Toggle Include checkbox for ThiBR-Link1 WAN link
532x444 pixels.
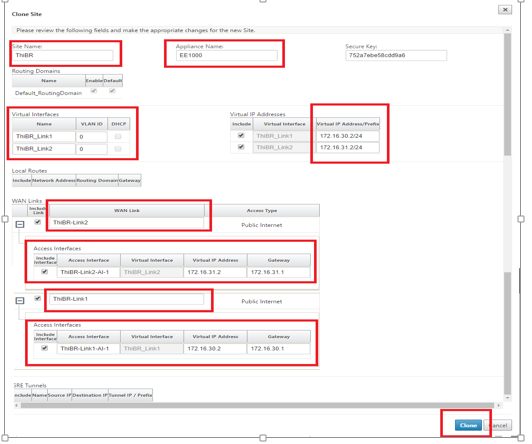tap(38, 298)
